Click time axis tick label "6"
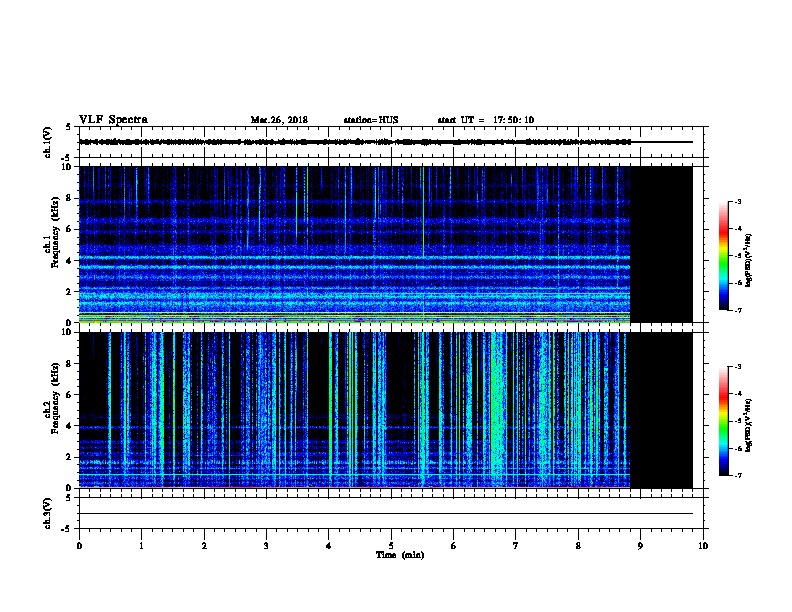Screen dimensions: 792x612 click(453, 546)
